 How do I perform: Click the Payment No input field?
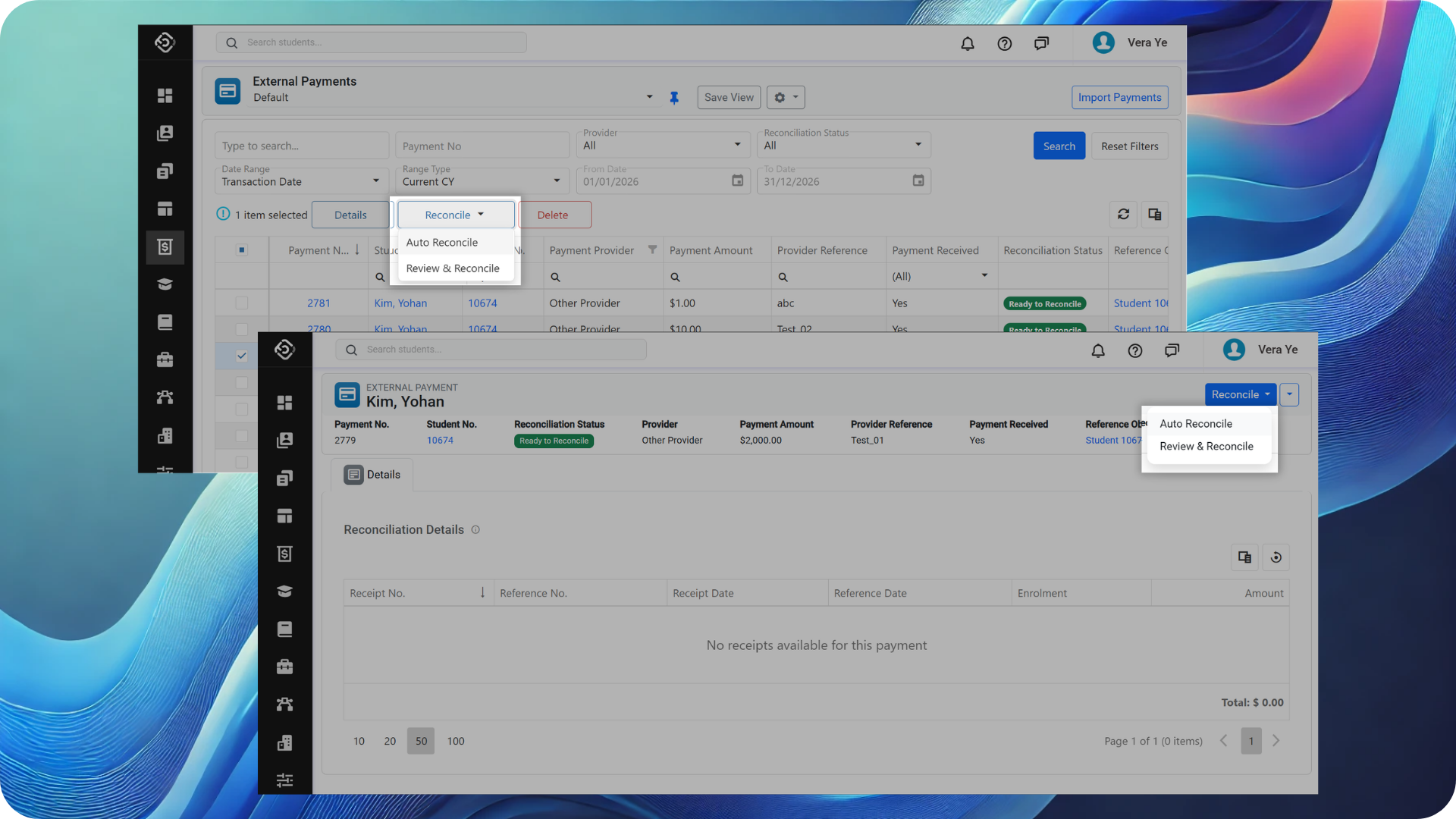[482, 146]
